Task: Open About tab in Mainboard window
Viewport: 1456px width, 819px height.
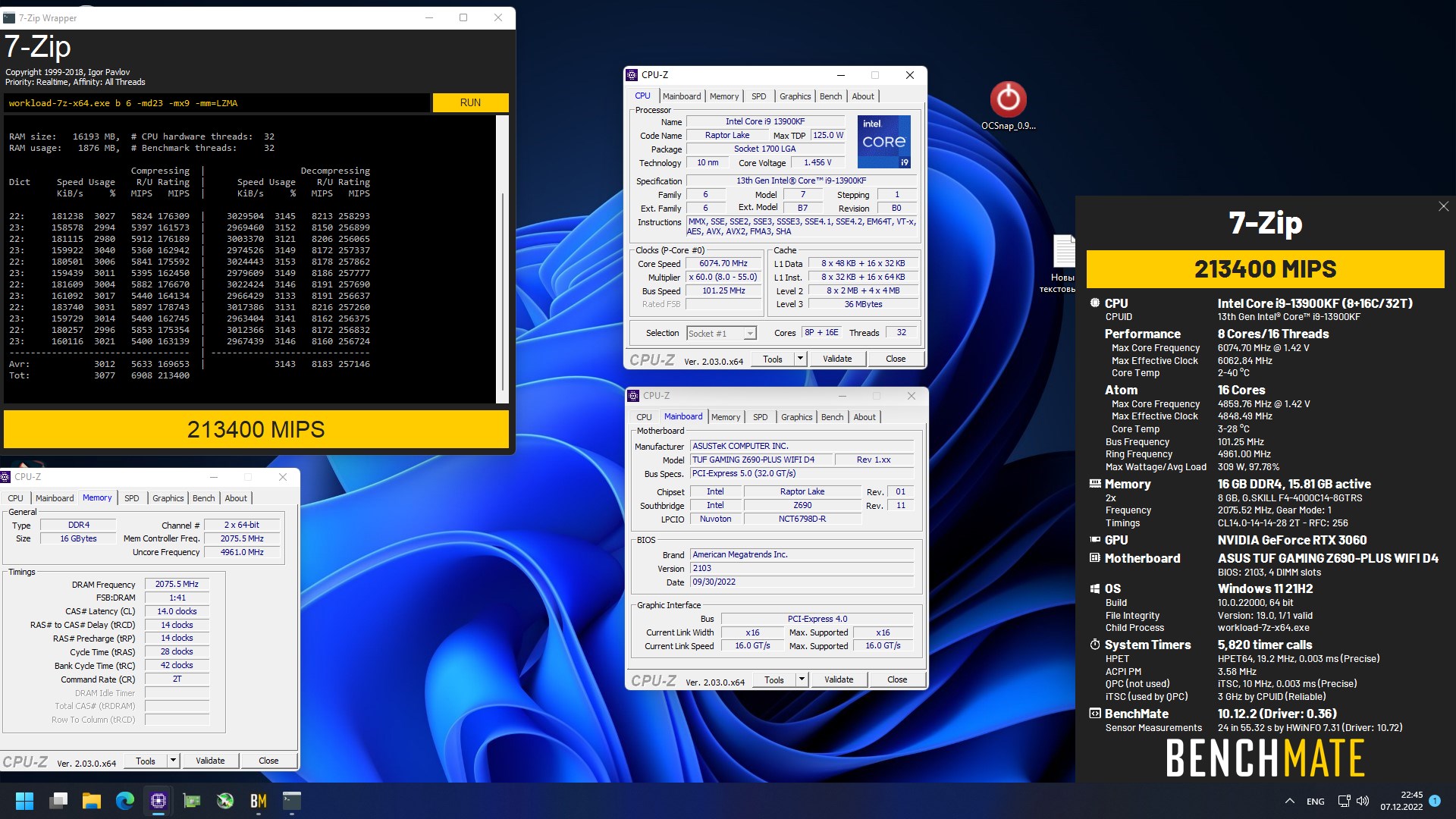Action: click(x=864, y=417)
